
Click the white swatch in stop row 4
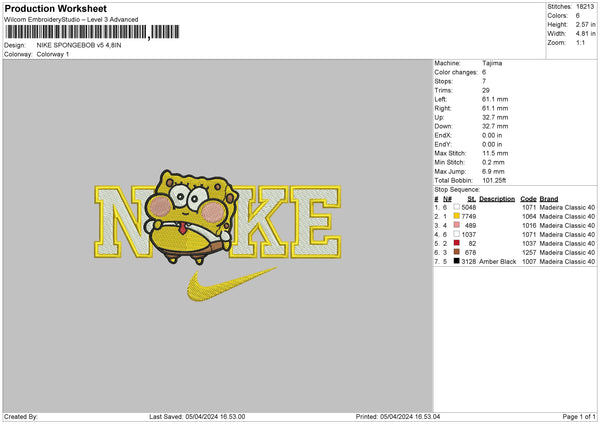click(x=457, y=234)
